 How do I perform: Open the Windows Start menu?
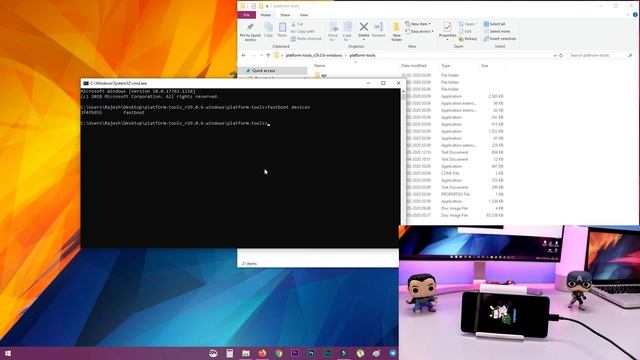tap(8, 353)
